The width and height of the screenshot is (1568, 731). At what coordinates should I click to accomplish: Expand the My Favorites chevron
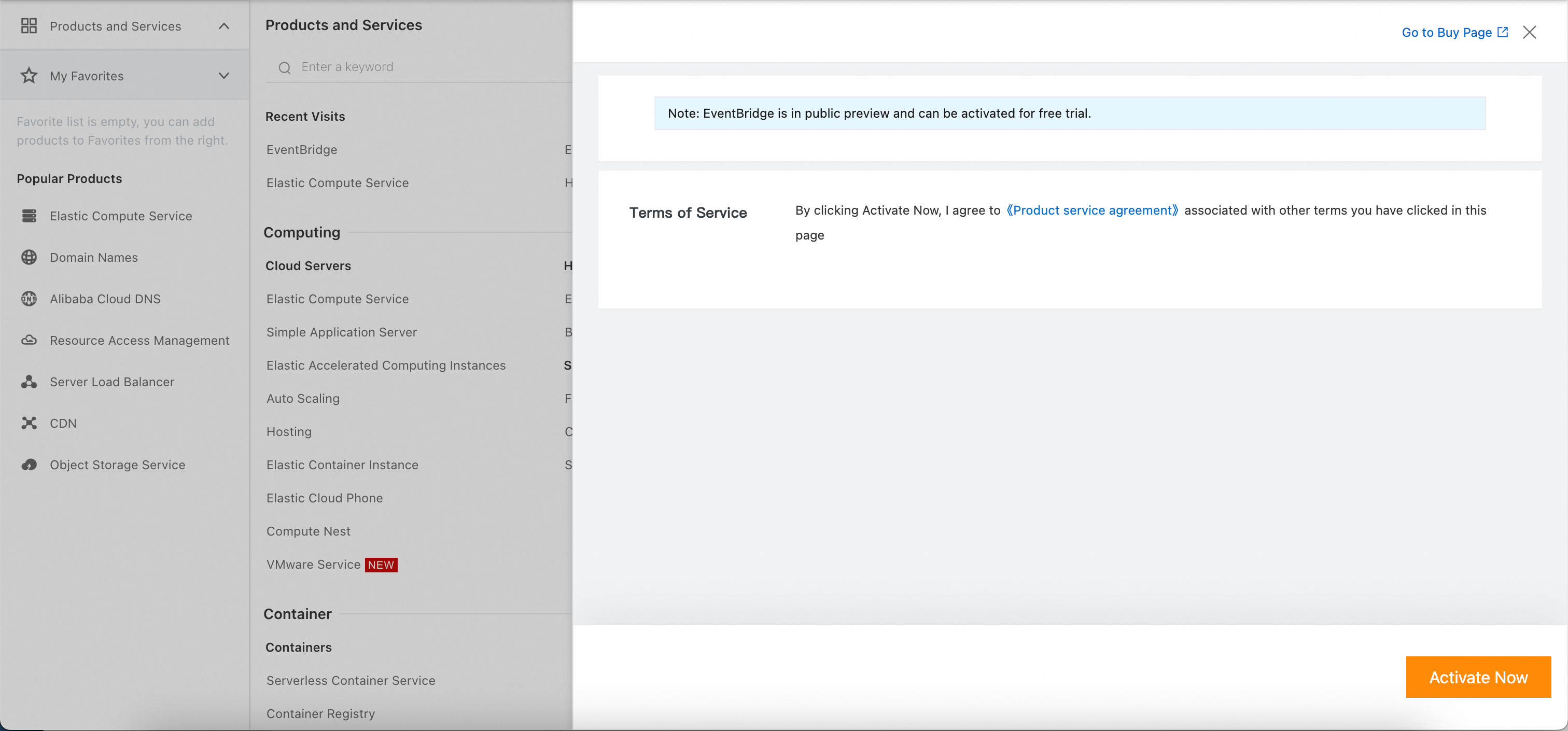(x=224, y=76)
